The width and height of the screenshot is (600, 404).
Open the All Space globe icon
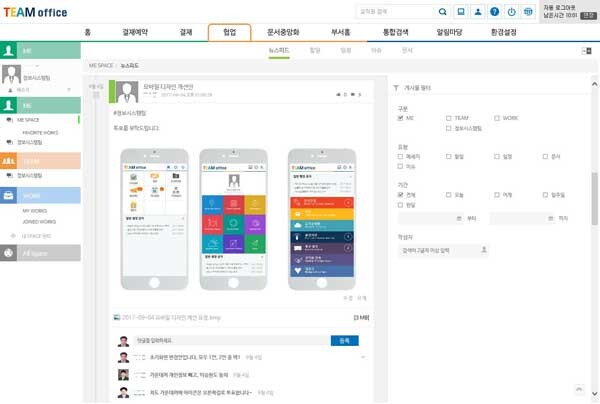[9, 253]
